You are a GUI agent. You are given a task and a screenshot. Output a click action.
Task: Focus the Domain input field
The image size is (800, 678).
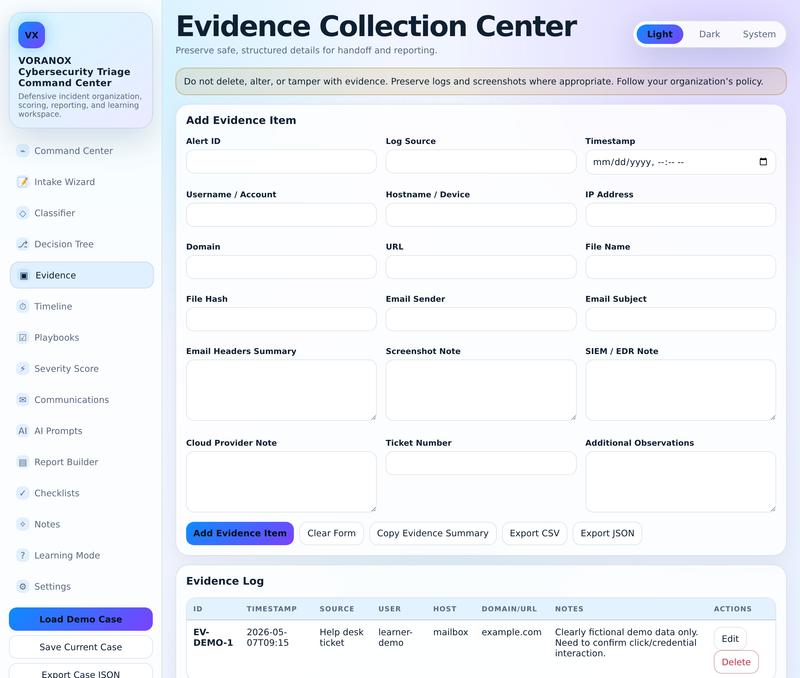coord(281,267)
